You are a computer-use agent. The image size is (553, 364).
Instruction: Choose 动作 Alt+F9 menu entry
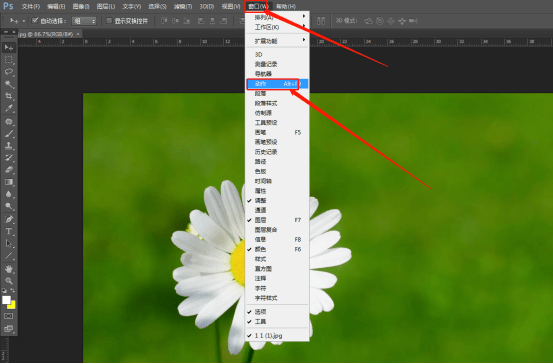277,84
